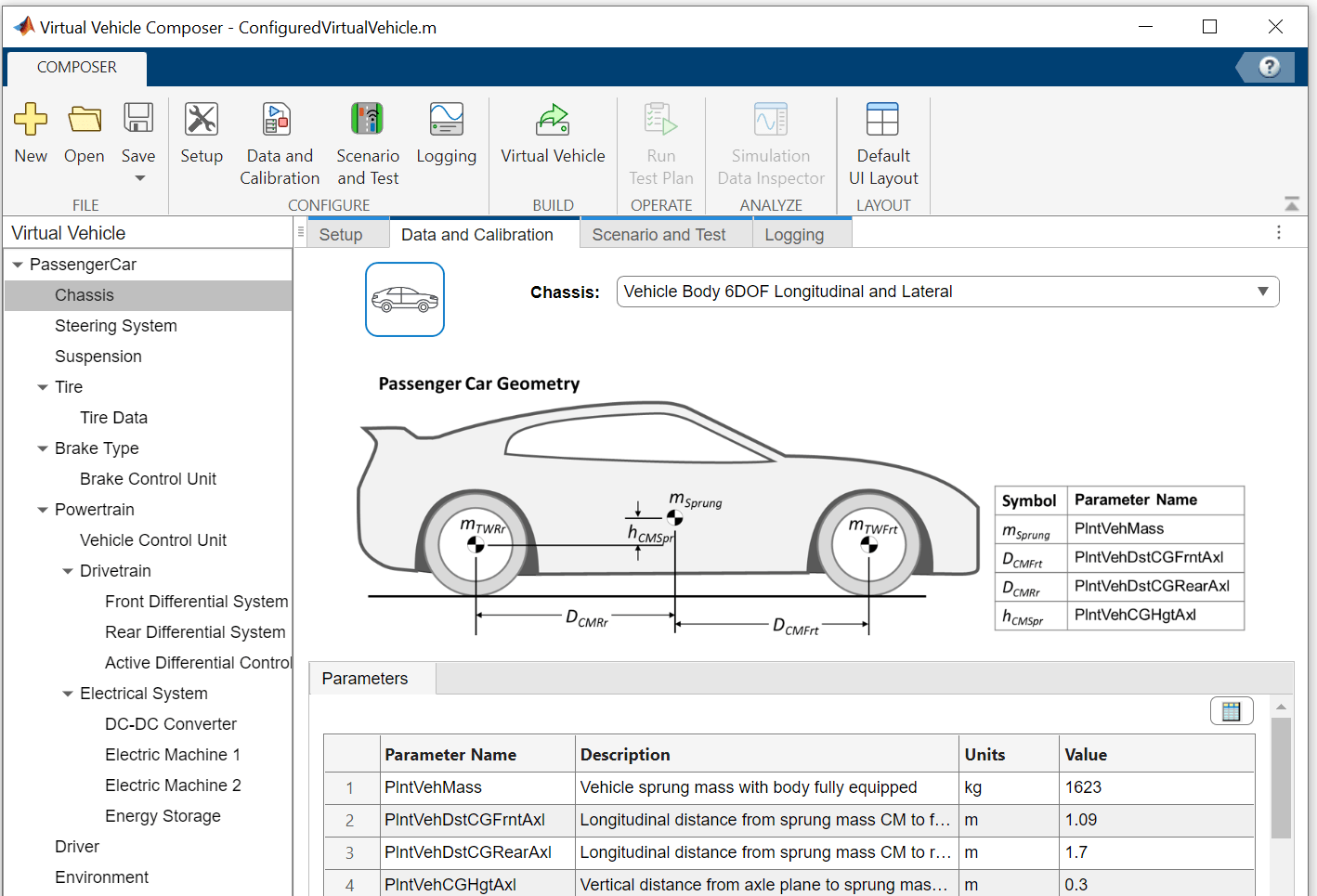This screenshot has width=1317, height=896.
Task: Reset with the Default UI Layout icon
Action: tap(882, 120)
